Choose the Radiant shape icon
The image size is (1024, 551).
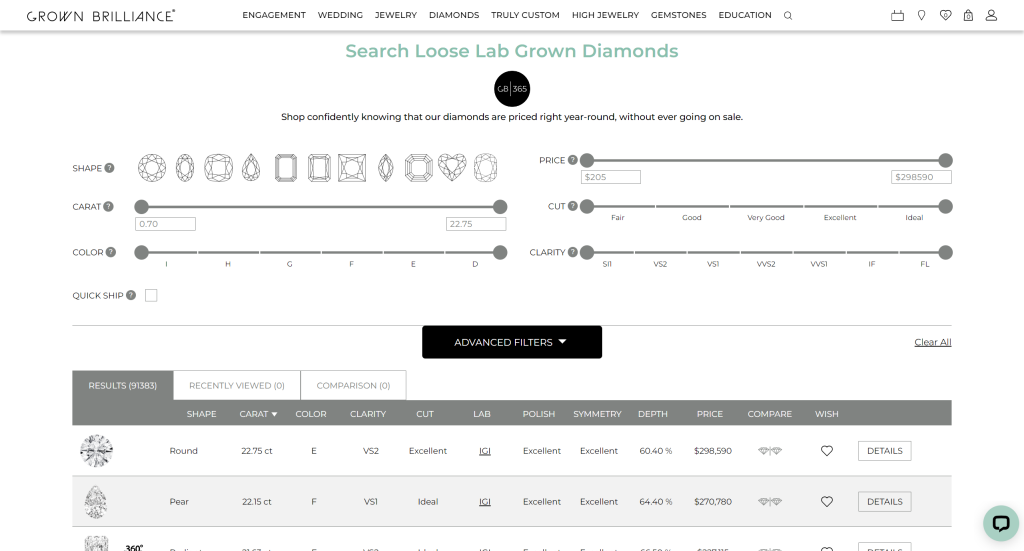(319, 168)
